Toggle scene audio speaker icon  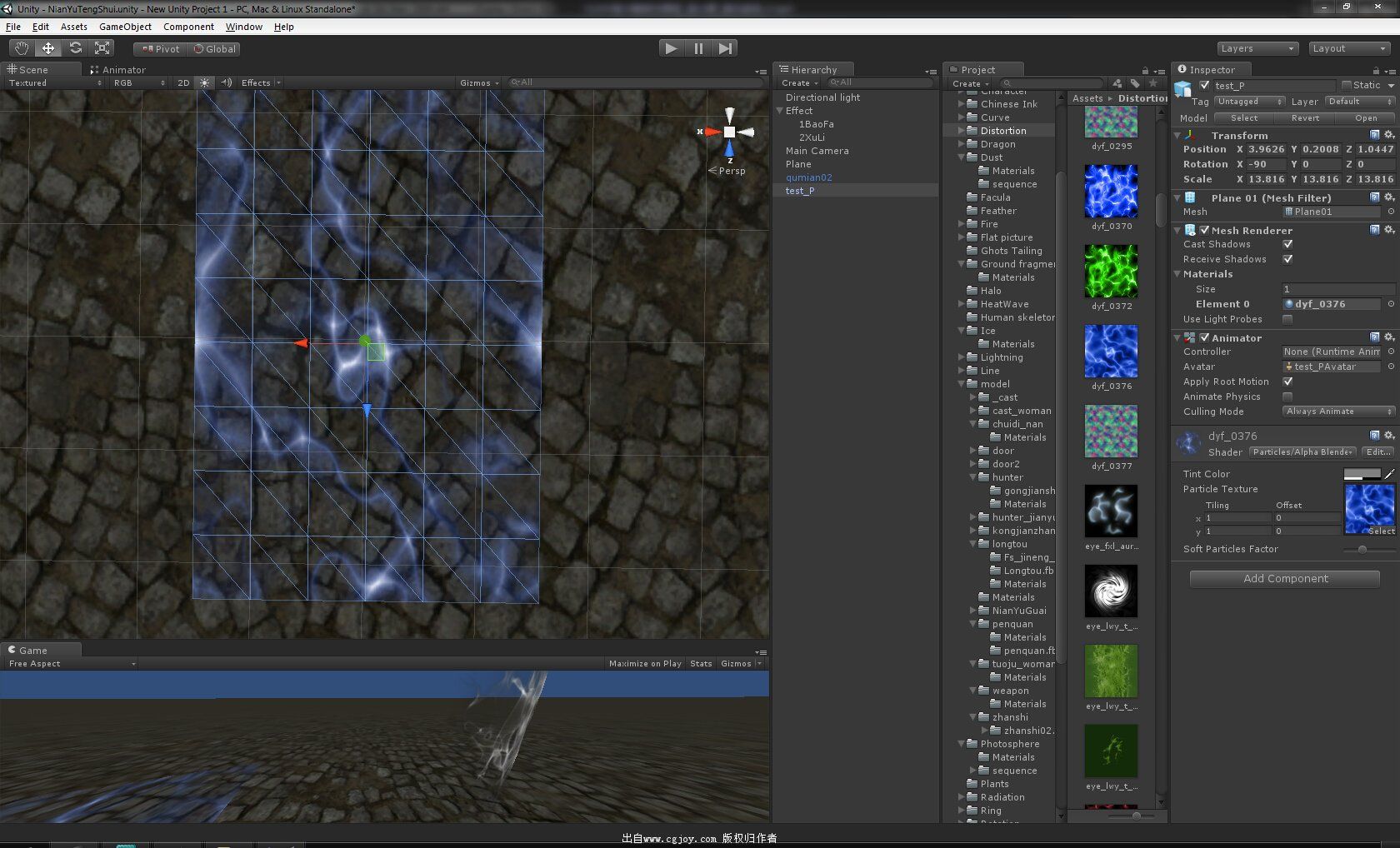[226, 82]
